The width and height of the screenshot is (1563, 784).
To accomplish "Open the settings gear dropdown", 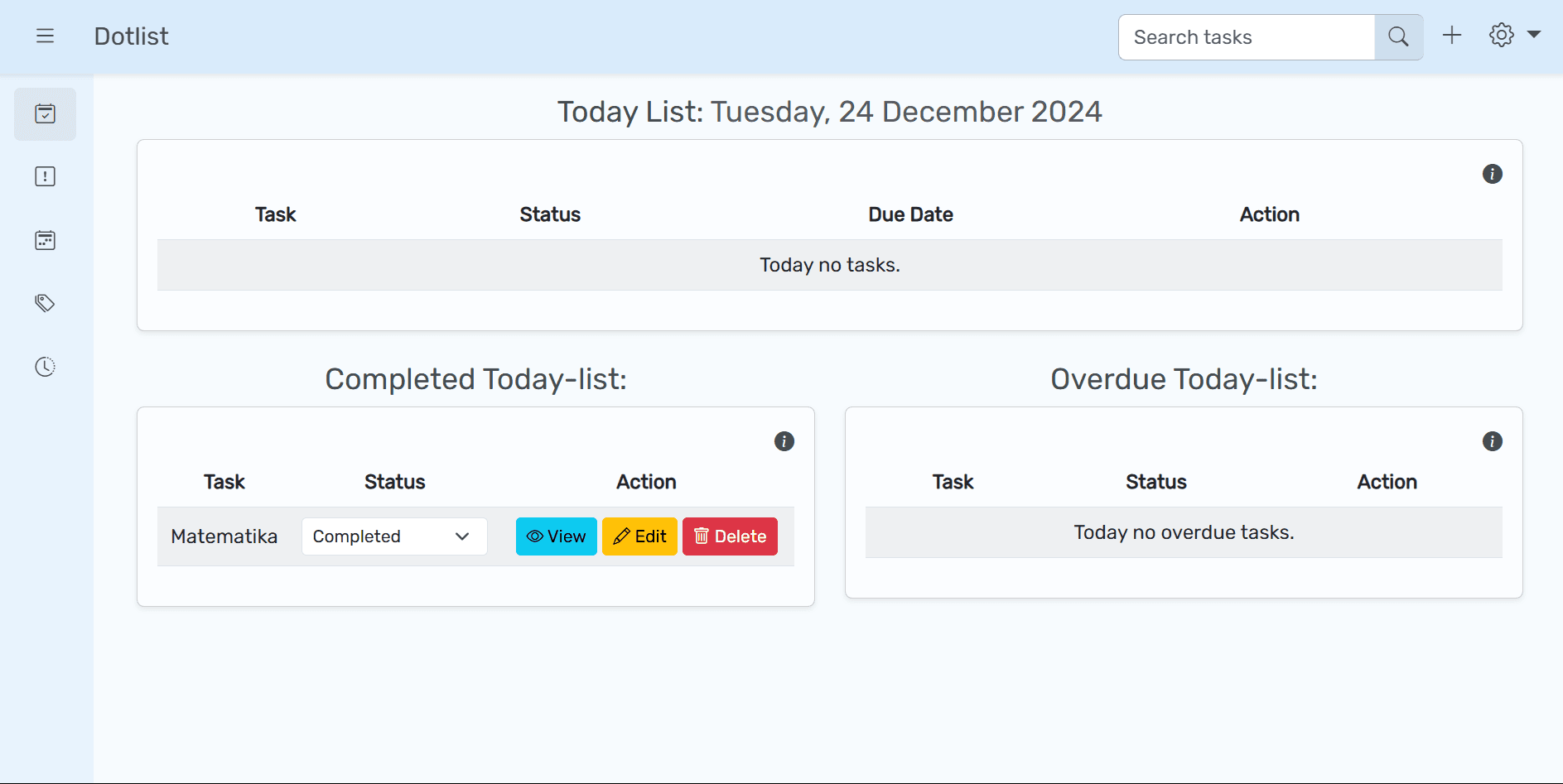I will click(1513, 36).
